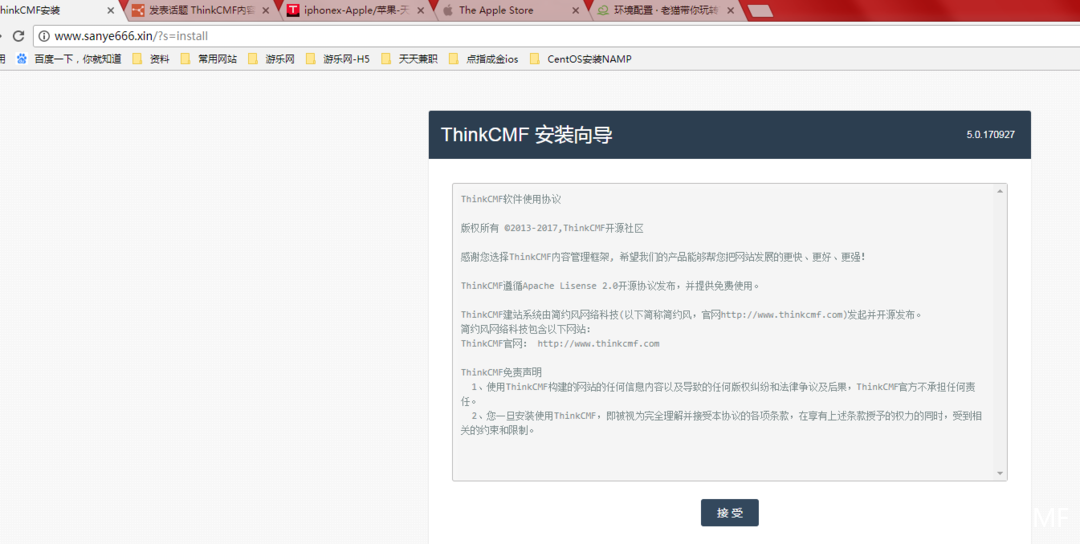Reload the page with the refresh icon
This screenshot has height=544, width=1080.
tap(19, 36)
